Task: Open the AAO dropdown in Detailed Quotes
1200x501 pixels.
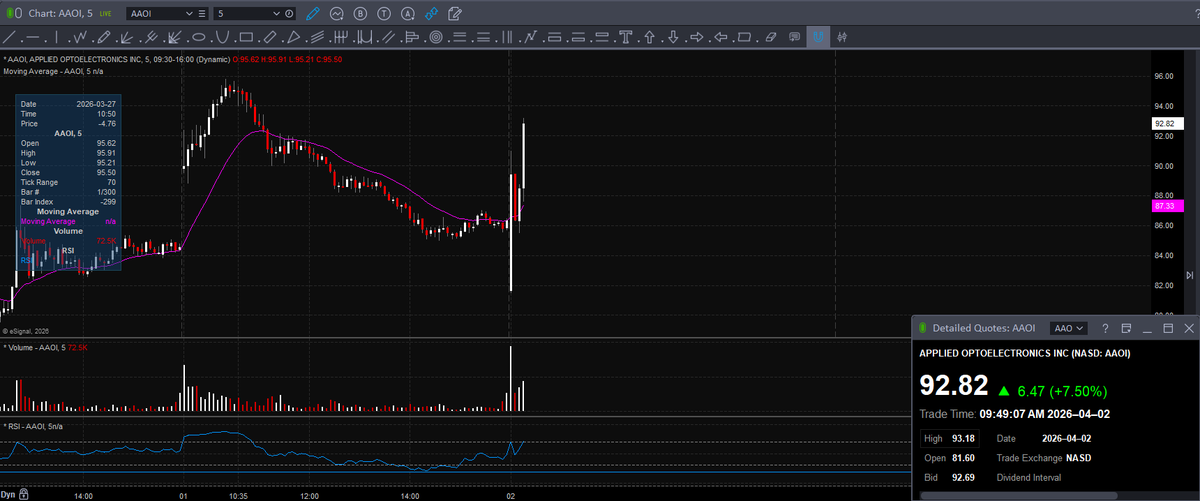Action: [1069, 328]
